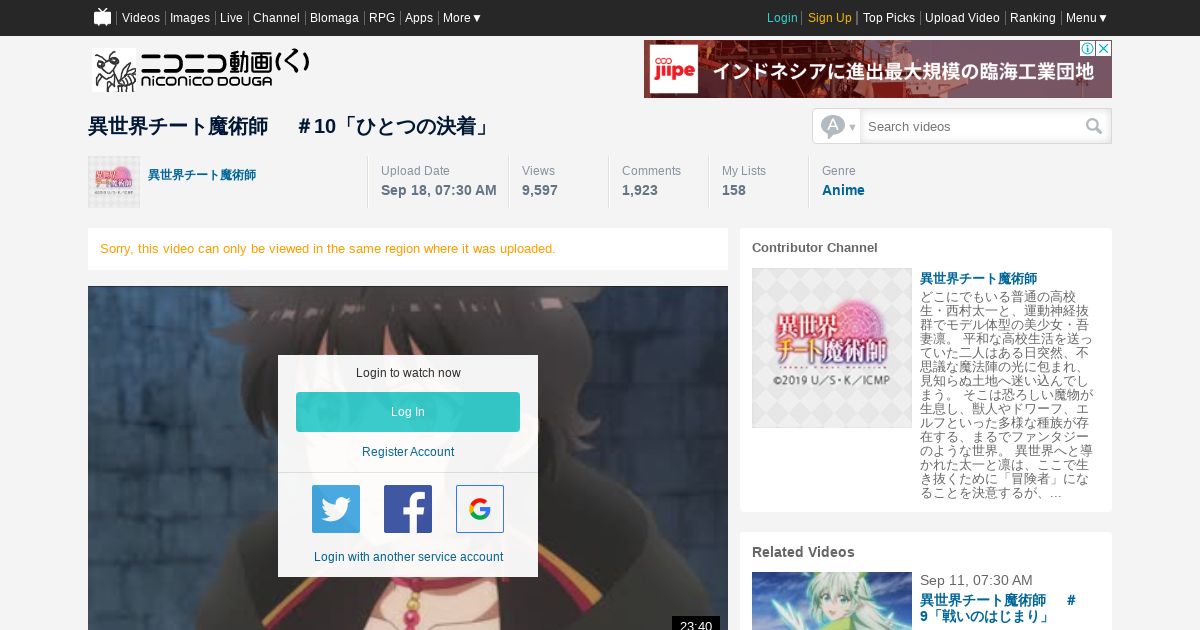Click Login with another service account
The image size is (1200, 630).
(408, 557)
